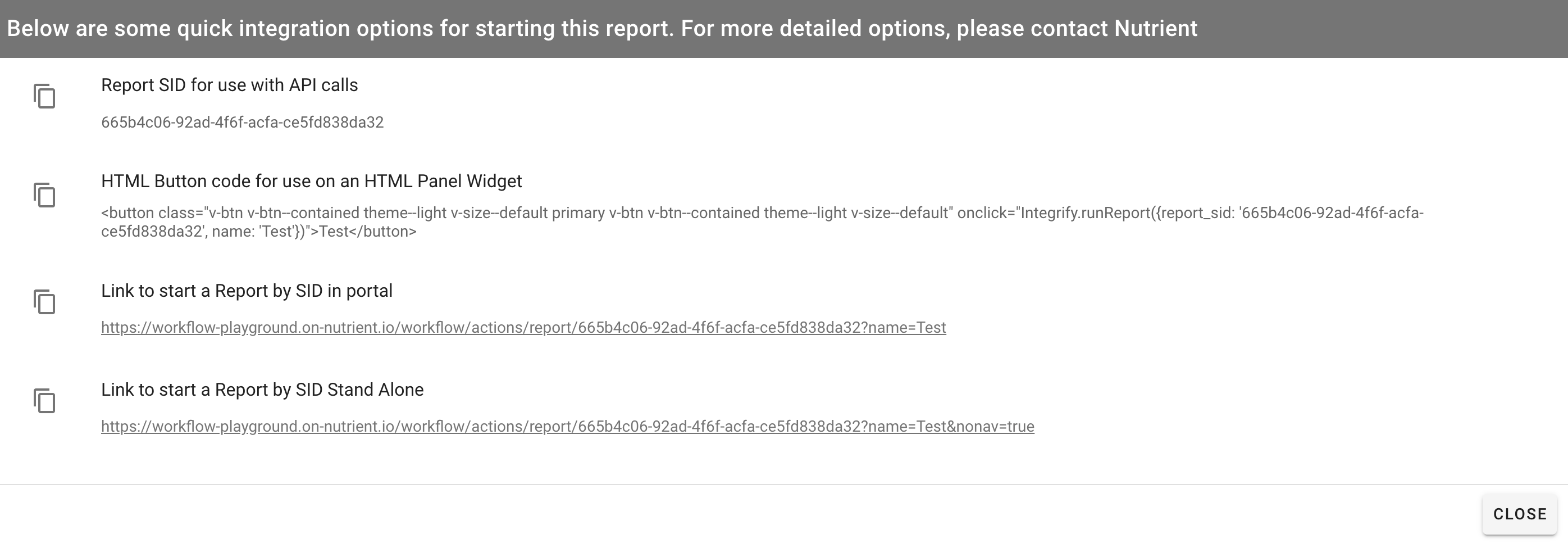Click the copy icon under HTML Panel Widget heading

45,196
